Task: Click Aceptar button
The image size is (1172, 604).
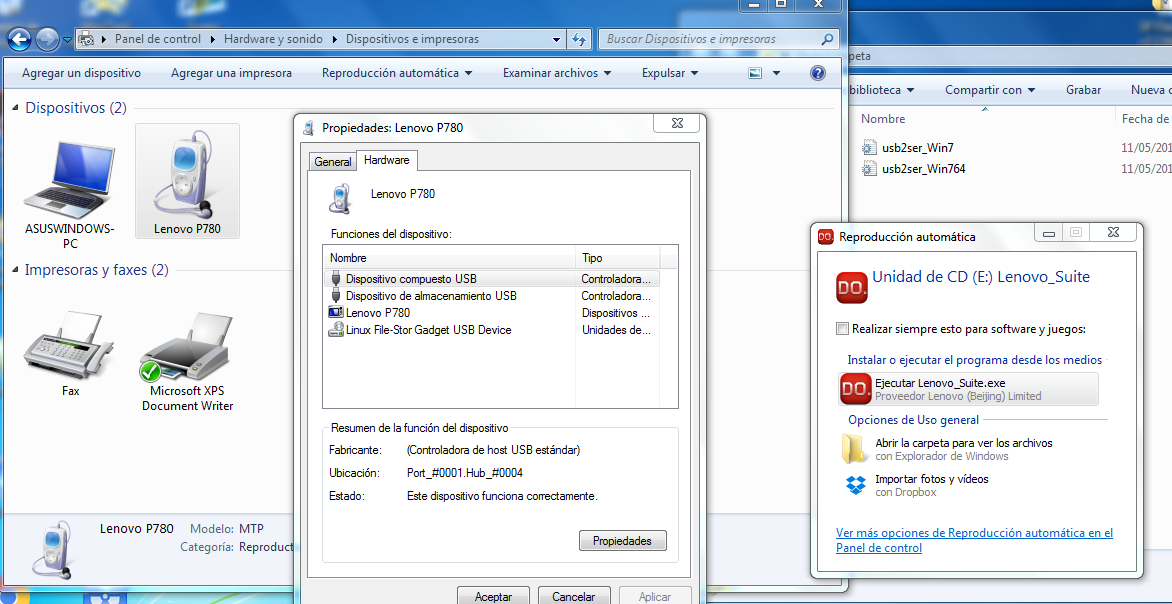Action: tap(493, 597)
